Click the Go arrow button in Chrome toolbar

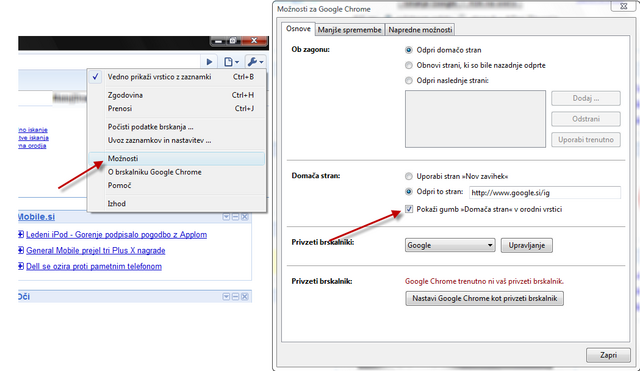pyautogui.click(x=209, y=62)
